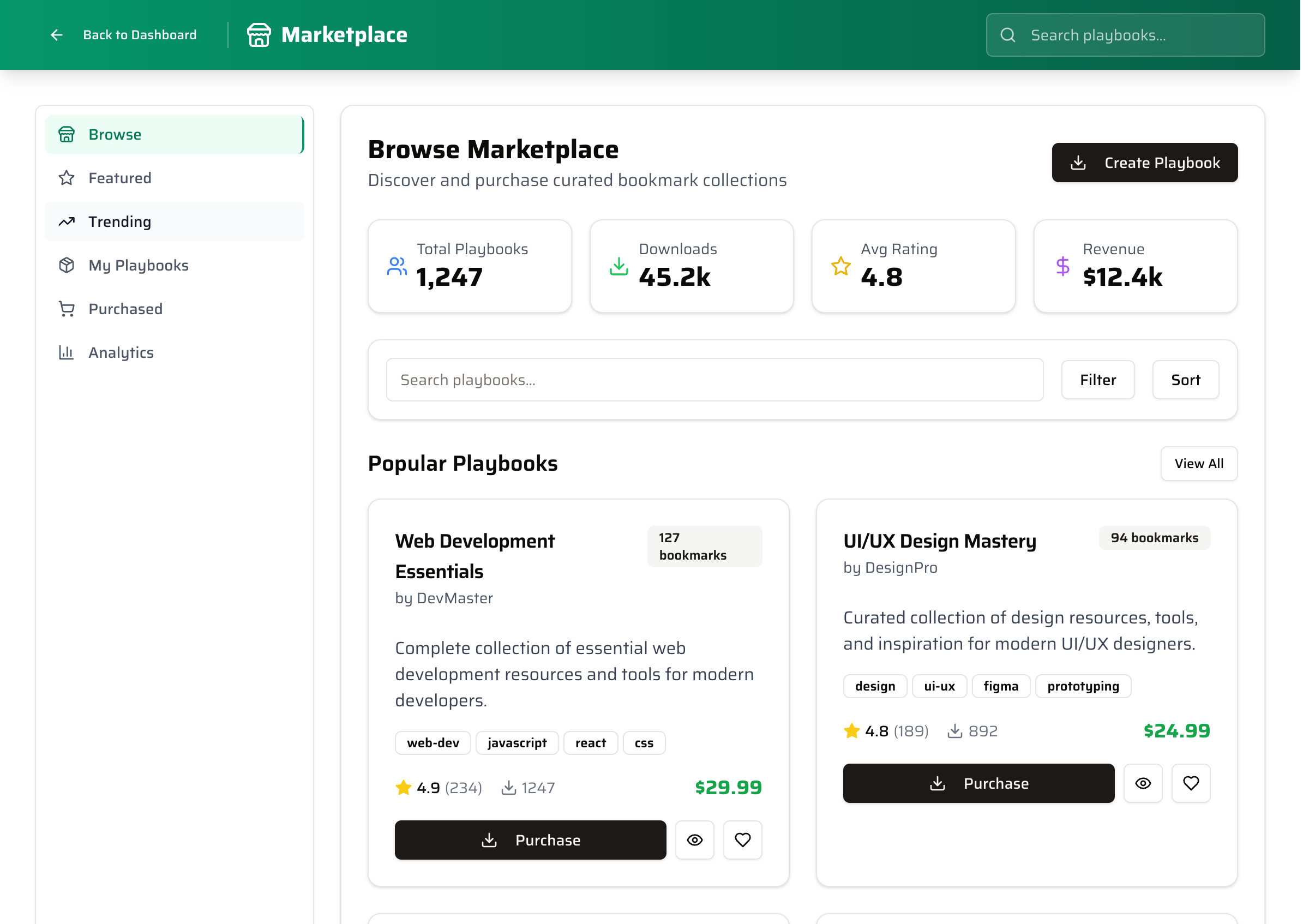The width and height of the screenshot is (1309, 924).
Task: Open the Sort options
Action: (x=1185, y=380)
